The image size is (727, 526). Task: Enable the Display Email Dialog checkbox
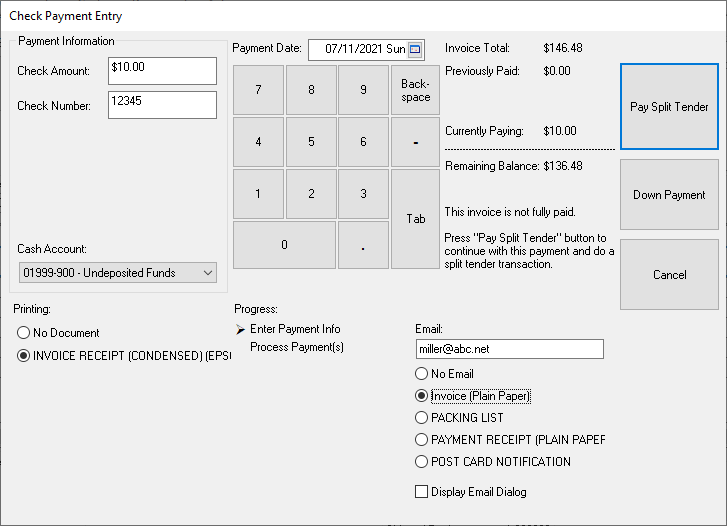click(x=422, y=492)
